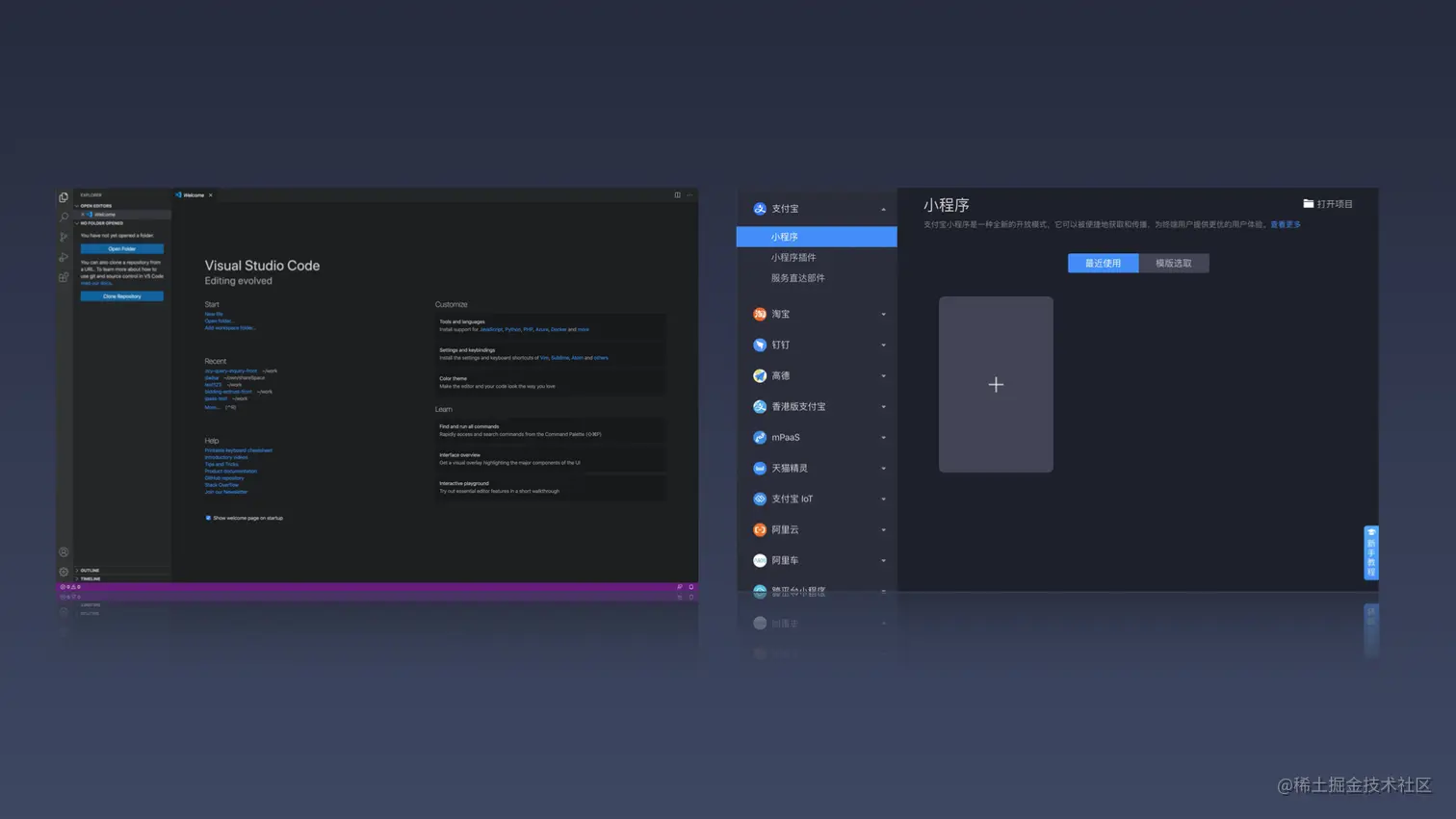Expand the Outline section

point(89,571)
